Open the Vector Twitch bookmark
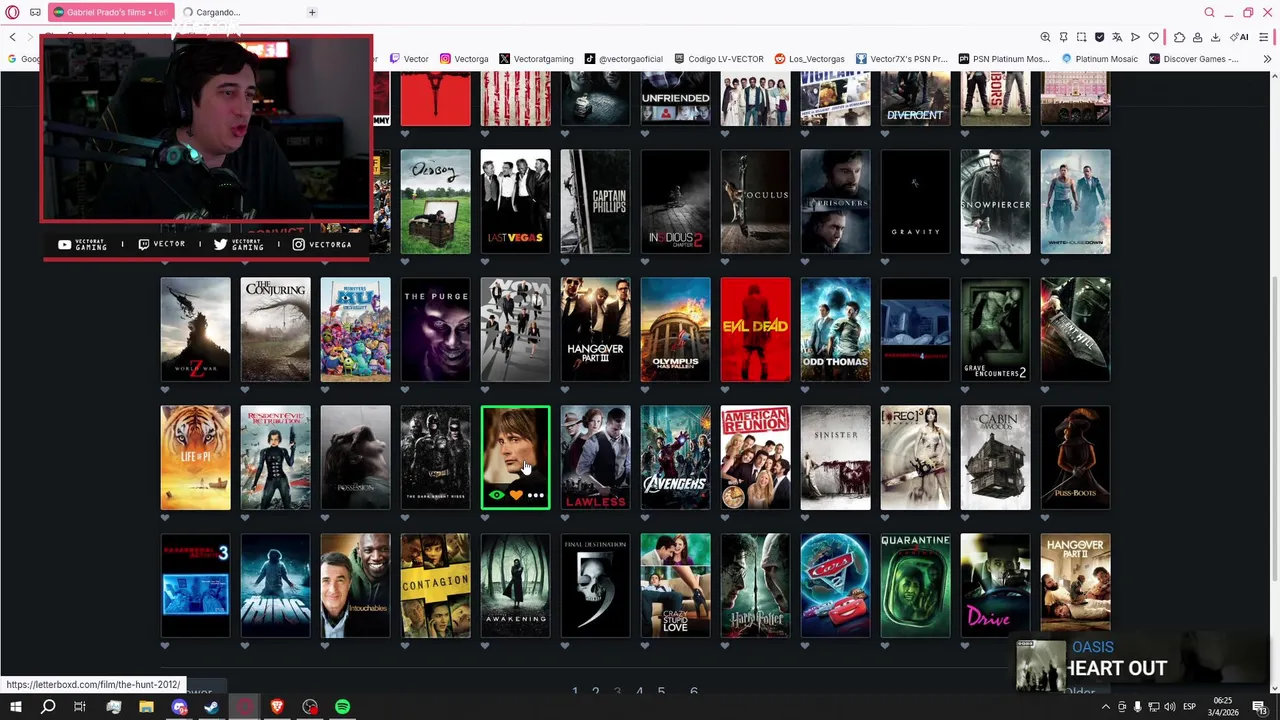 [409, 59]
